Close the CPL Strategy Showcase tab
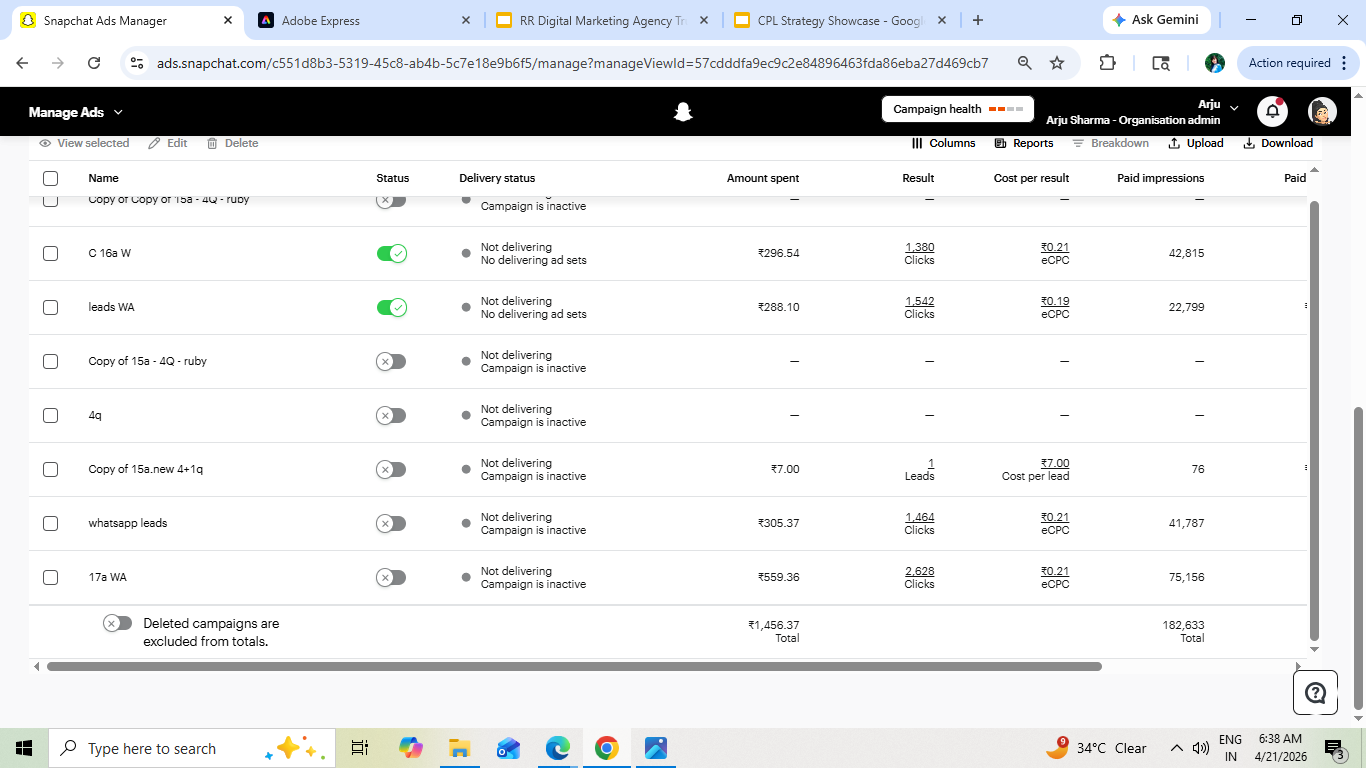1366x768 pixels. point(943,20)
